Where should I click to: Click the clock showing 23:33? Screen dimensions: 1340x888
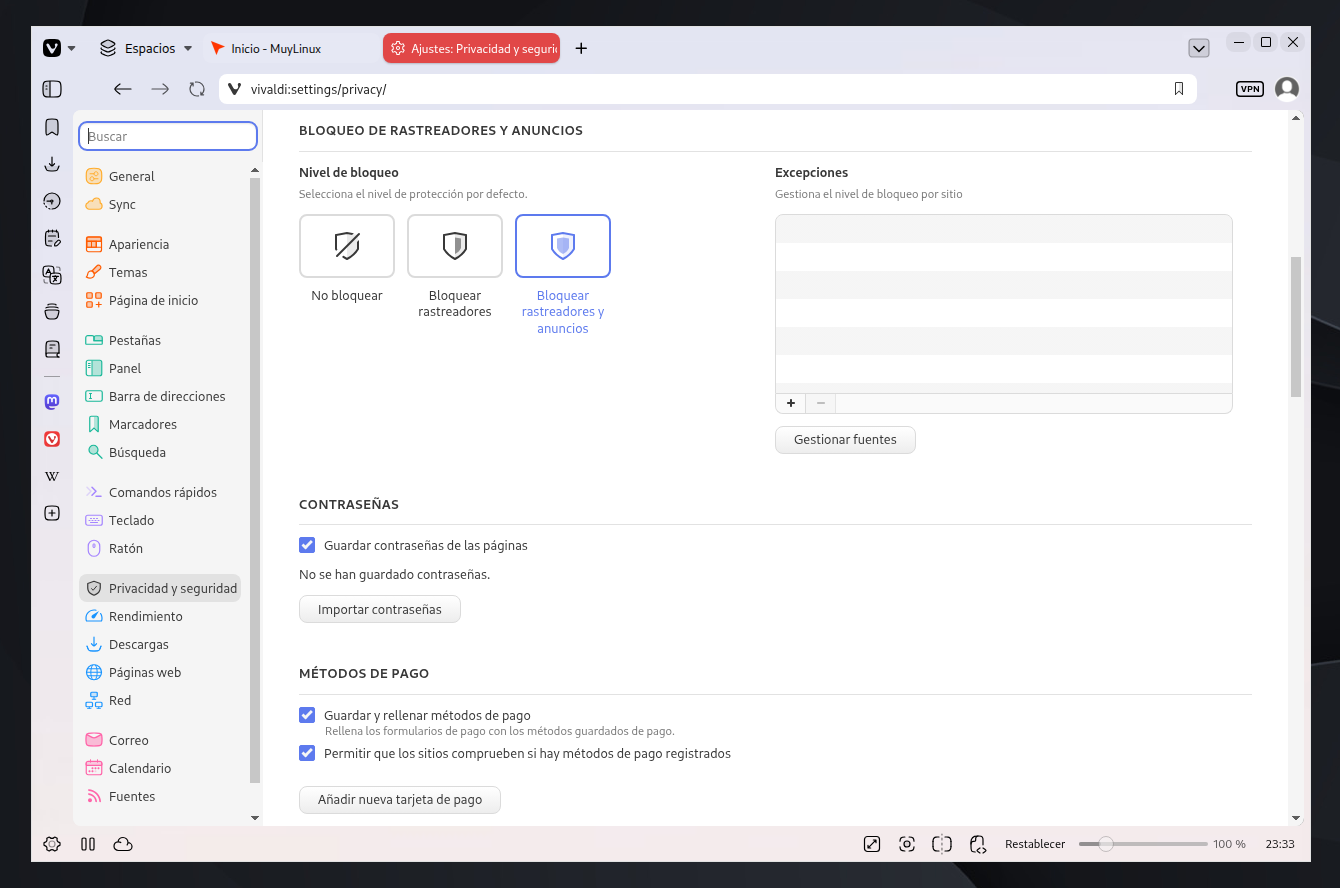[x=1280, y=844]
